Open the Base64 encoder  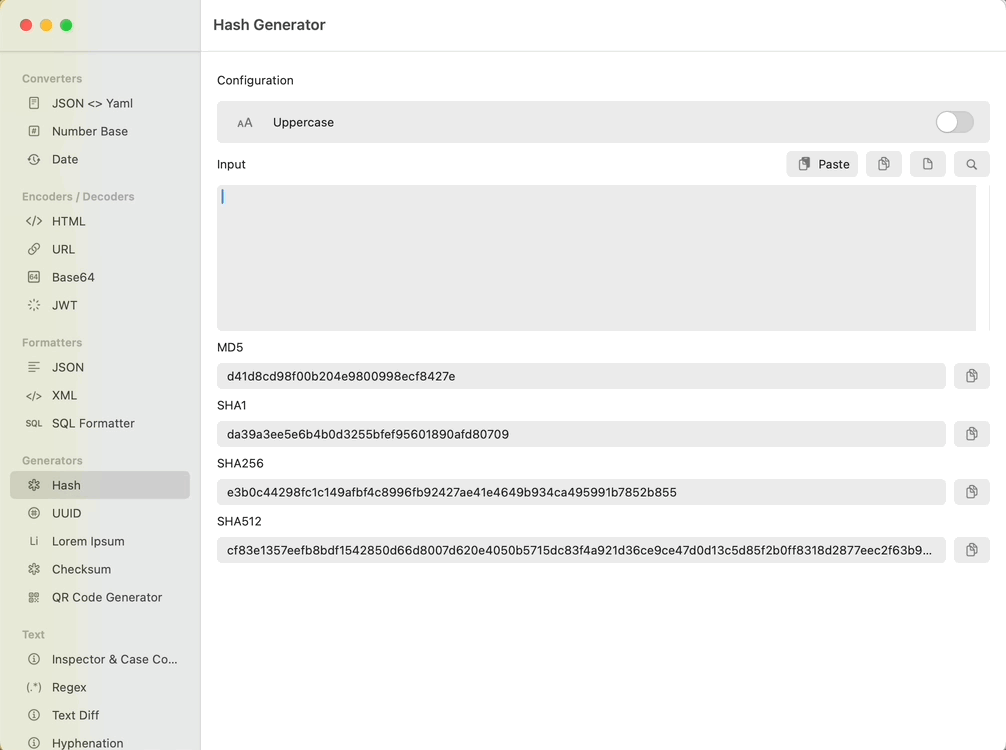click(x=99, y=277)
